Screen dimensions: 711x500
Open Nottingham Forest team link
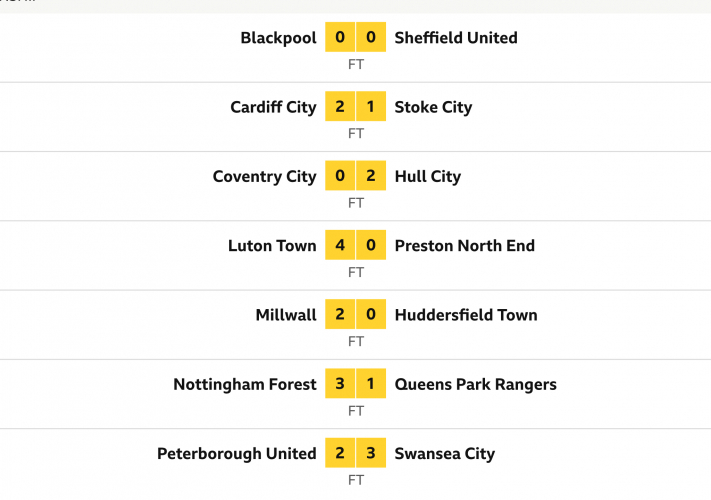245,384
